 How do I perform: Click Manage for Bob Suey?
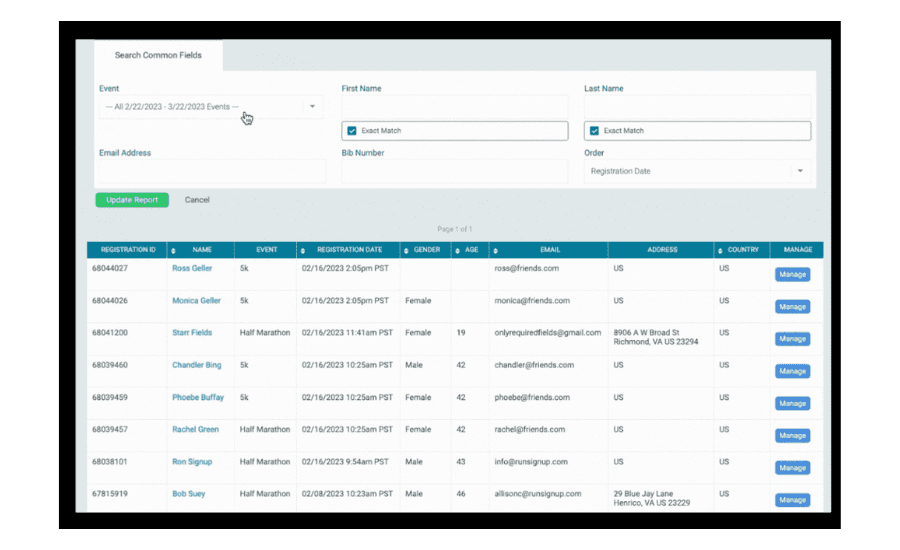[x=793, y=500]
